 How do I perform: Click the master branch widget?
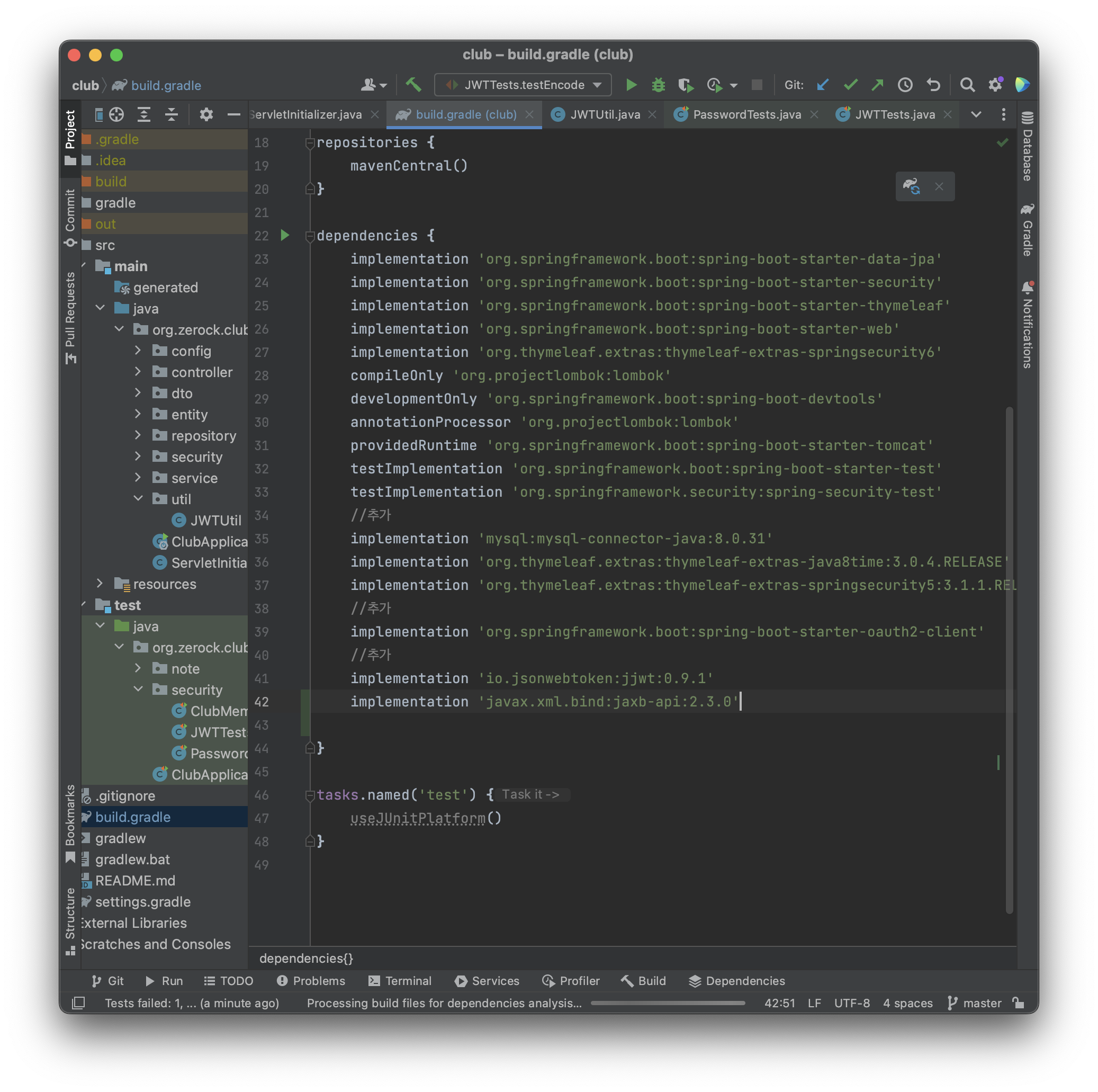click(974, 1004)
